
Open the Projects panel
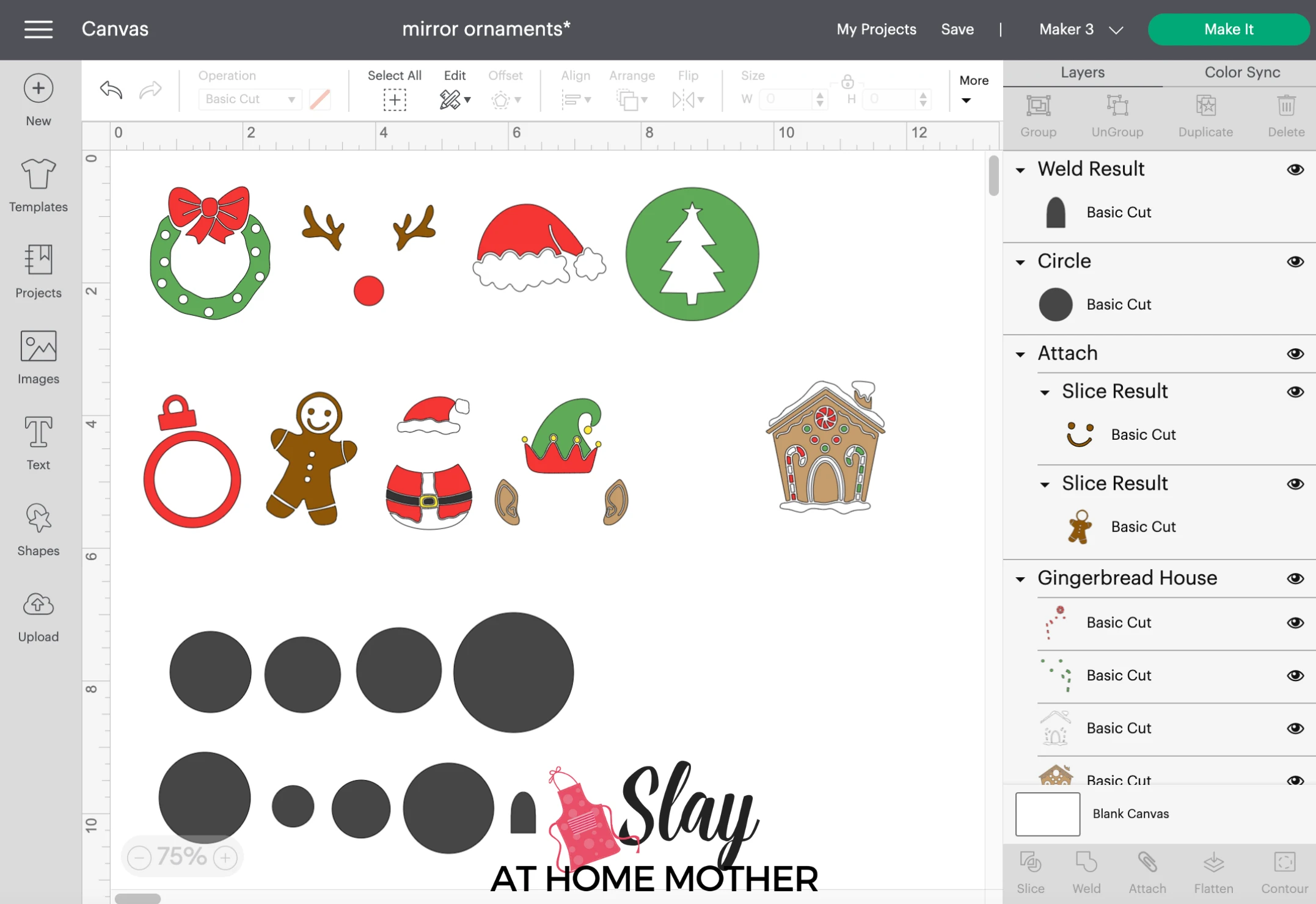tap(38, 272)
